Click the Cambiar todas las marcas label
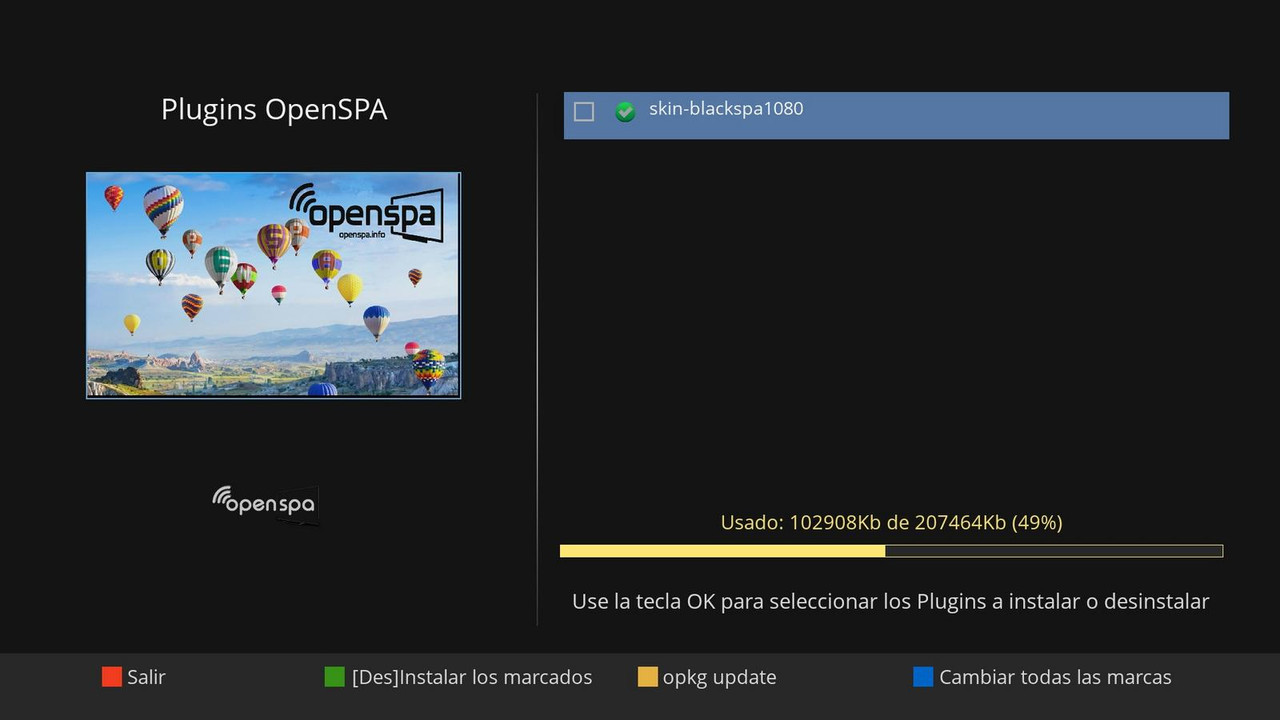Viewport: 1280px width, 720px height. (1054, 677)
